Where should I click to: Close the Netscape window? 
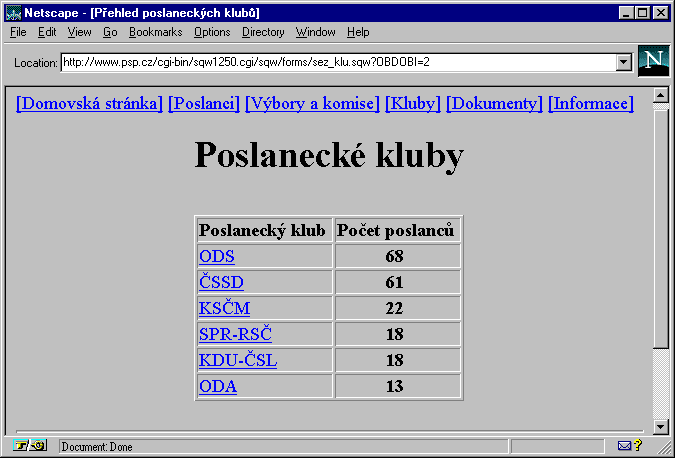pos(660,13)
